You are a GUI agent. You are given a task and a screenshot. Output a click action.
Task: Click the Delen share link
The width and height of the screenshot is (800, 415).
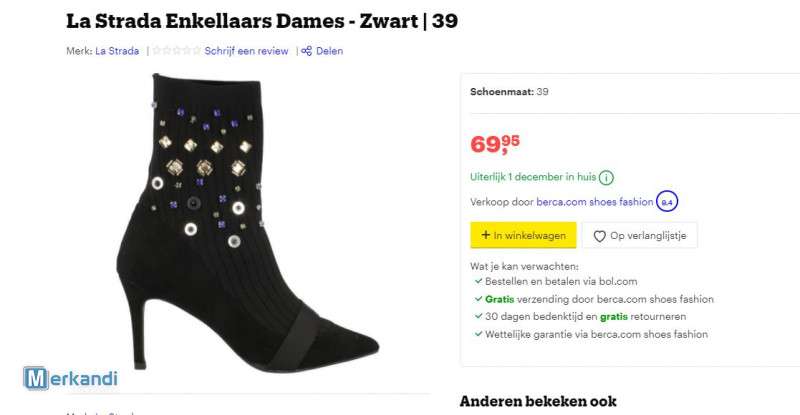(x=329, y=51)
